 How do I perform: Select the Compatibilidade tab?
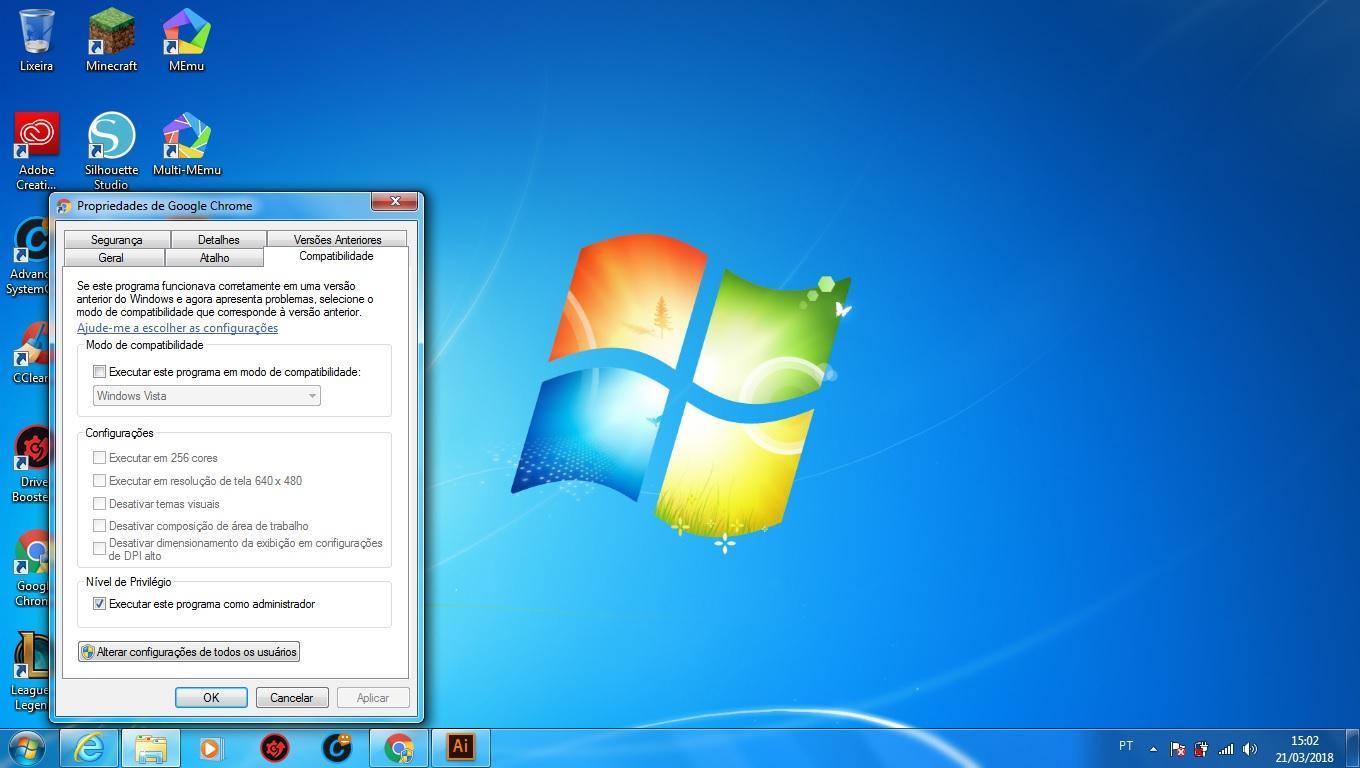336,256
